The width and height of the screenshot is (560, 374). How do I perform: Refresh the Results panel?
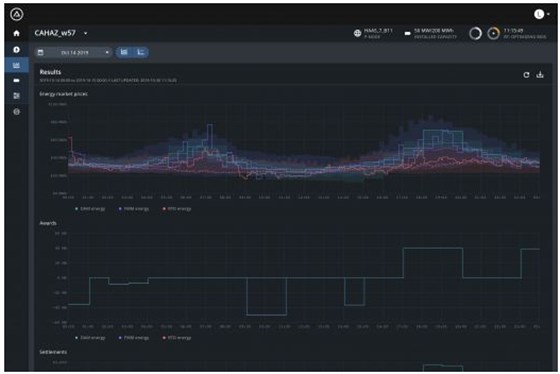[x=526, y=75]
